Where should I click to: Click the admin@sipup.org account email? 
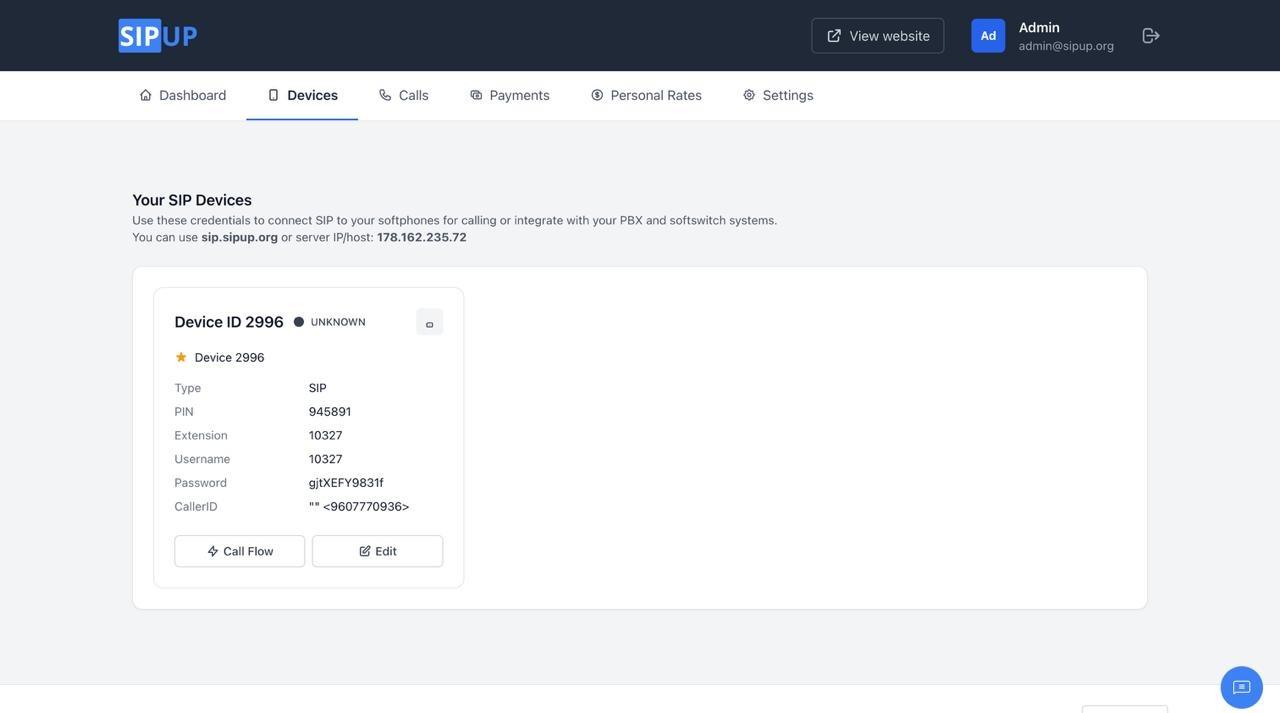pyautogui.click(x=1066, y=46)
